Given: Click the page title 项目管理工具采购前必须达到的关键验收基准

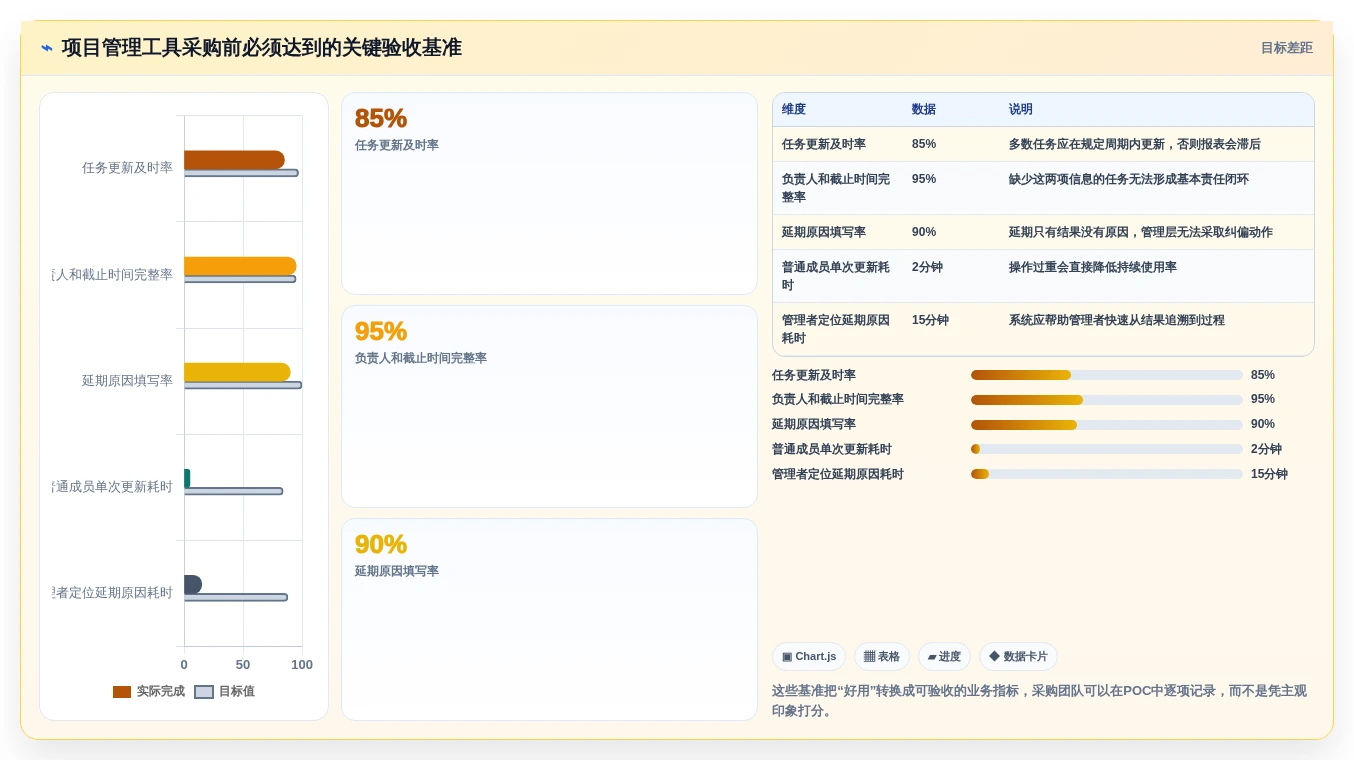Looking at the screenshot, I should (261, 48).
